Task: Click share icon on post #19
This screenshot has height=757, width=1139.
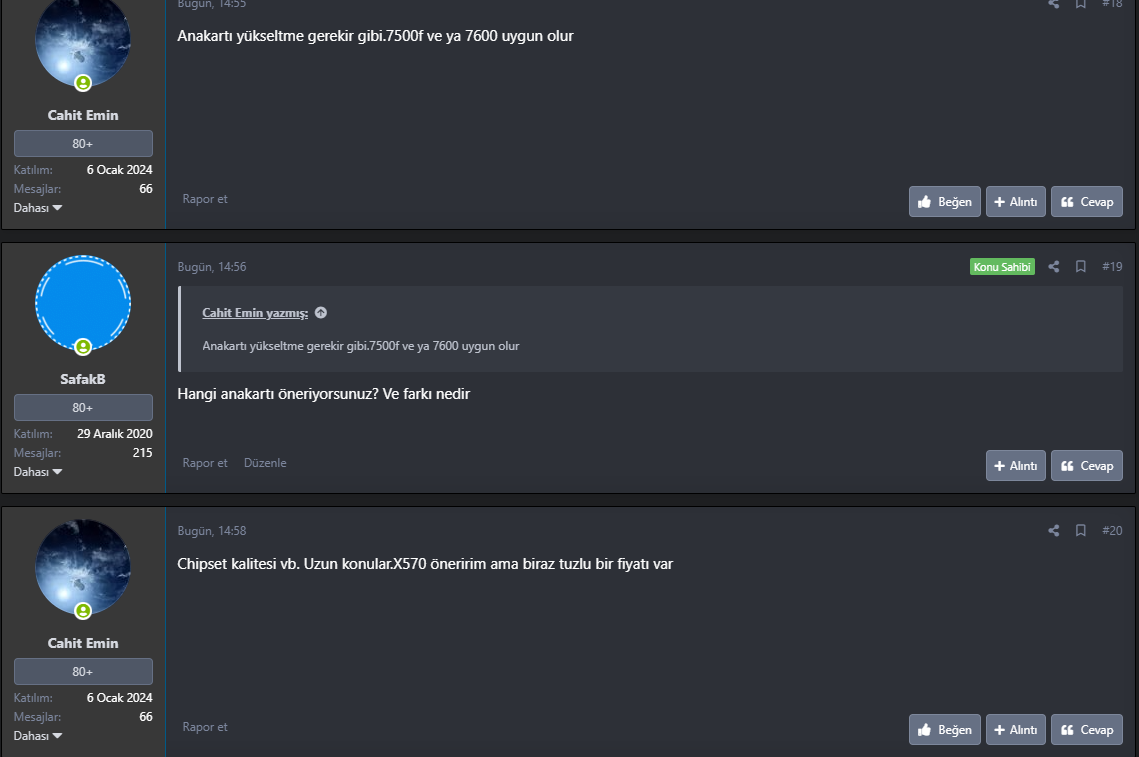Action: coord(1054,267)
